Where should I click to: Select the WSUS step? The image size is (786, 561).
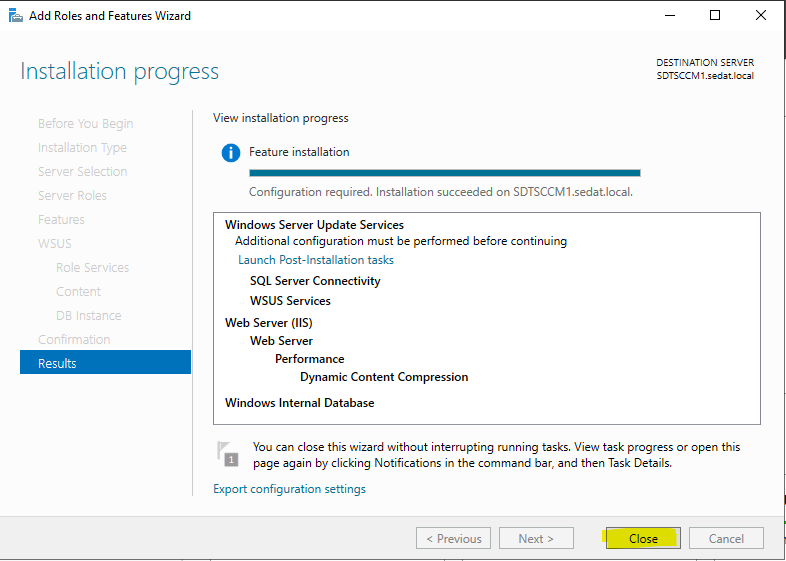click(x=55, y=244)
